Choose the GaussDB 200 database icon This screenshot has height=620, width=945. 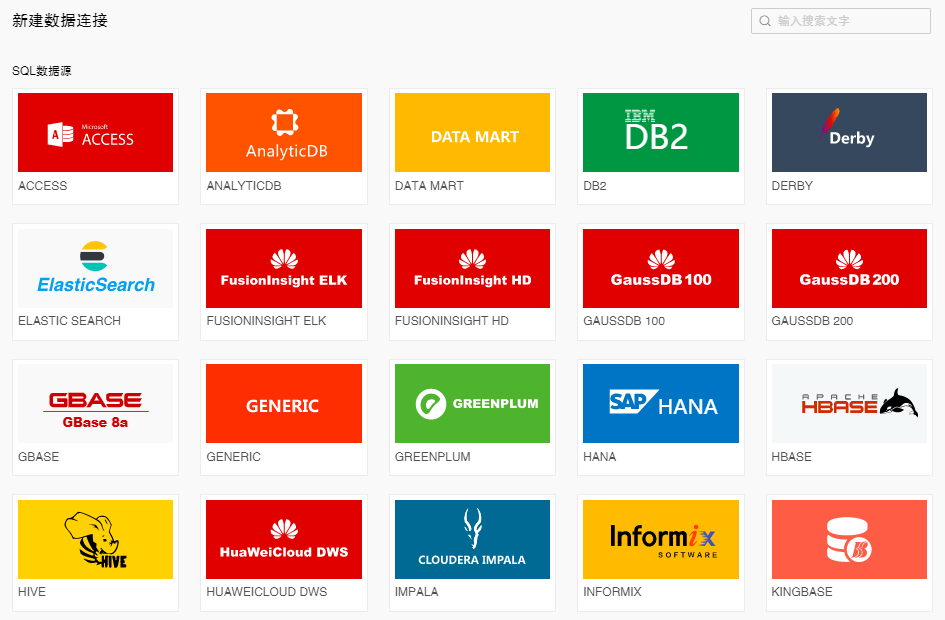(849, 268)
